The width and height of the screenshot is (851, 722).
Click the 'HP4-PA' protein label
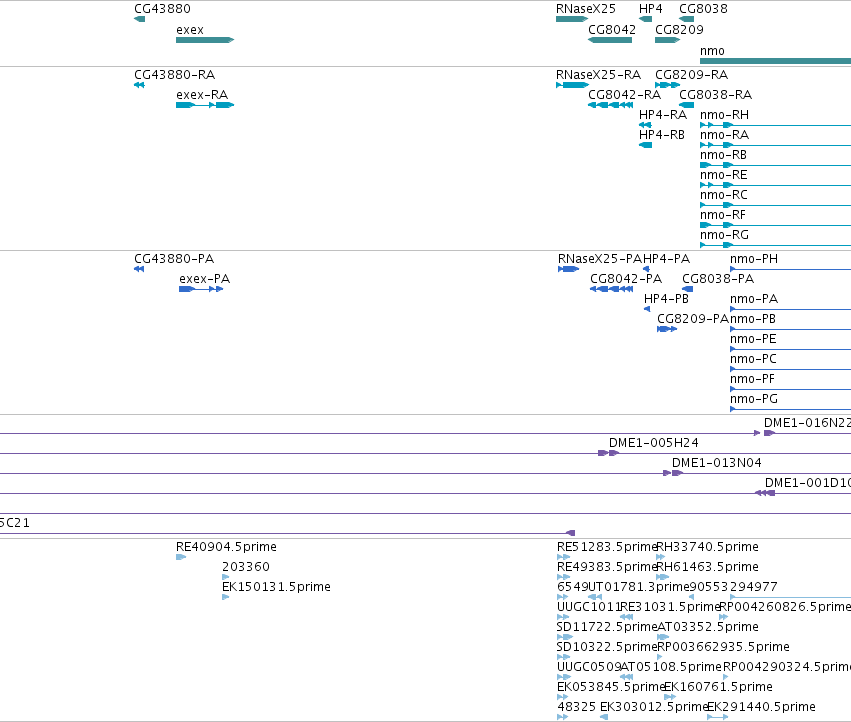pos(666,258)
